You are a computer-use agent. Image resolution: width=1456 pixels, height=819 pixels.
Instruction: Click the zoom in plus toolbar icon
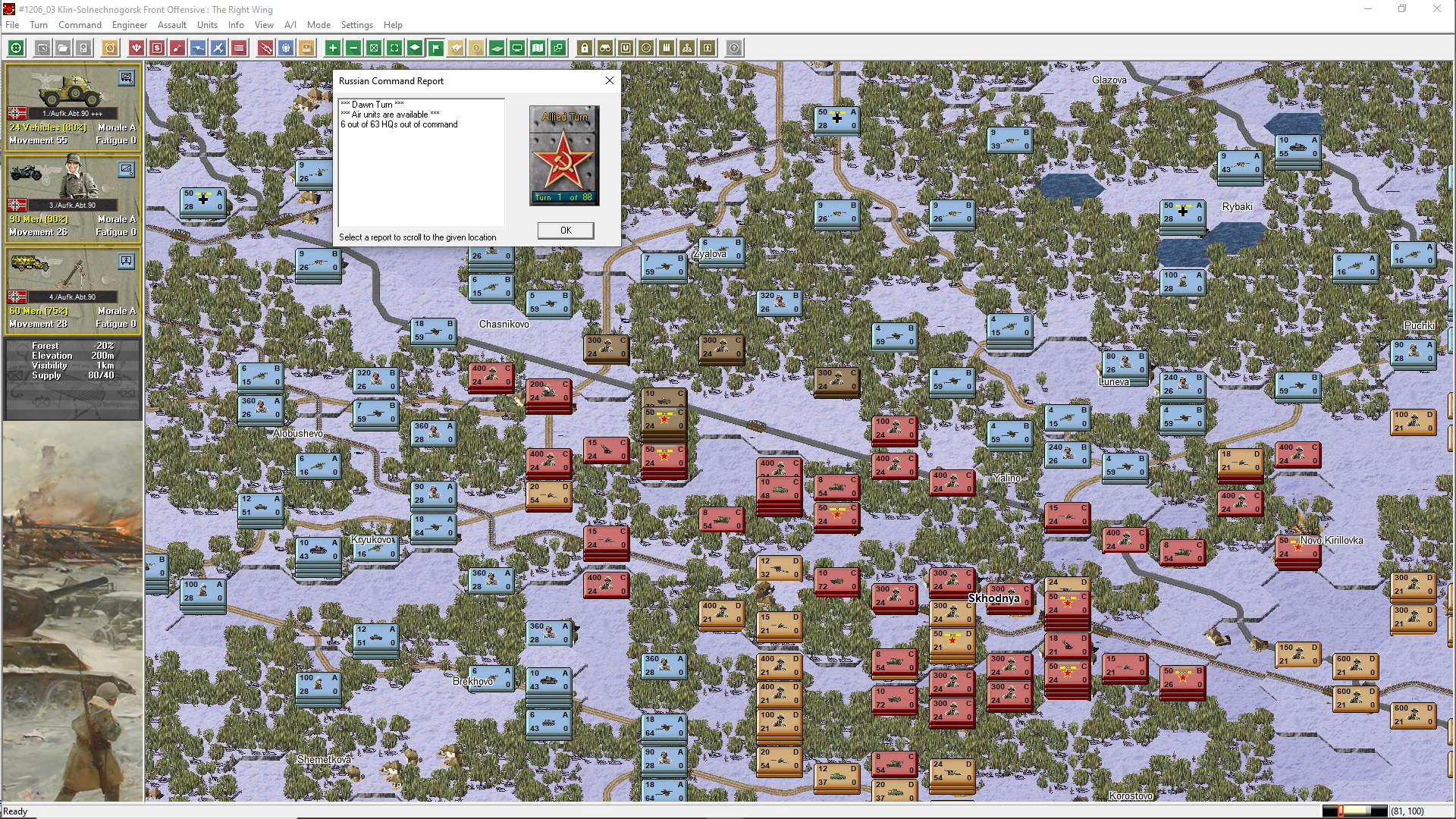[332, 48]
